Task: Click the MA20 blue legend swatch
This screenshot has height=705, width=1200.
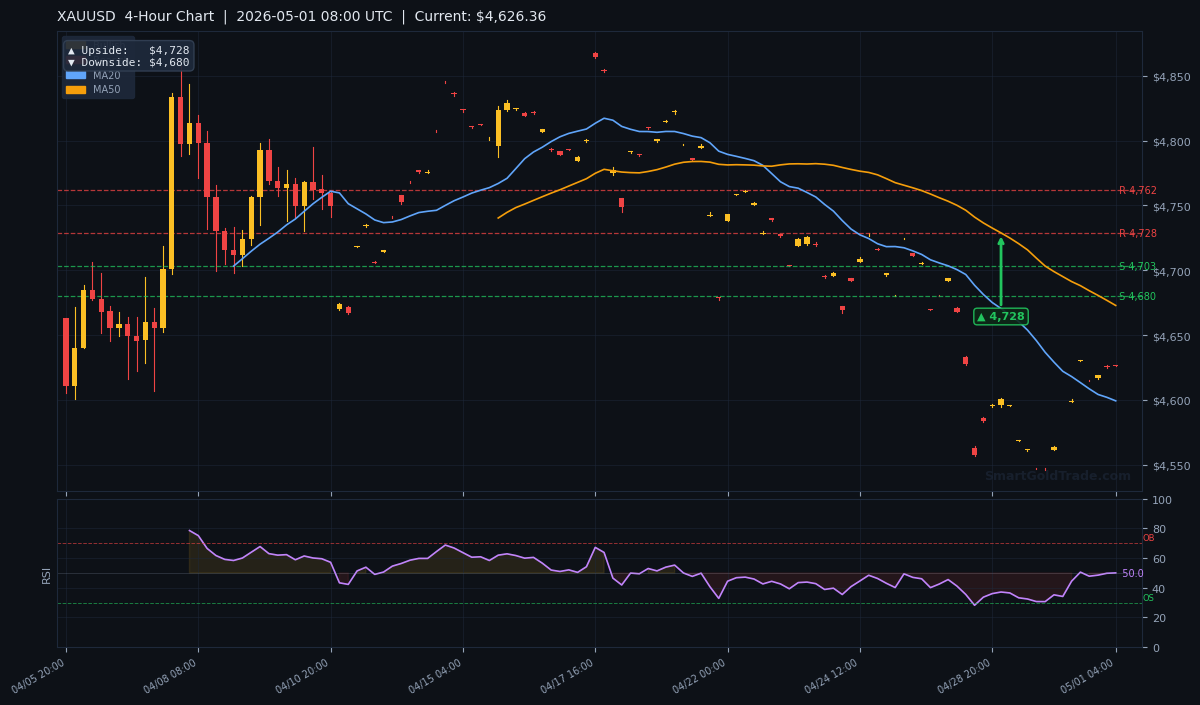Action: [76, 75]
